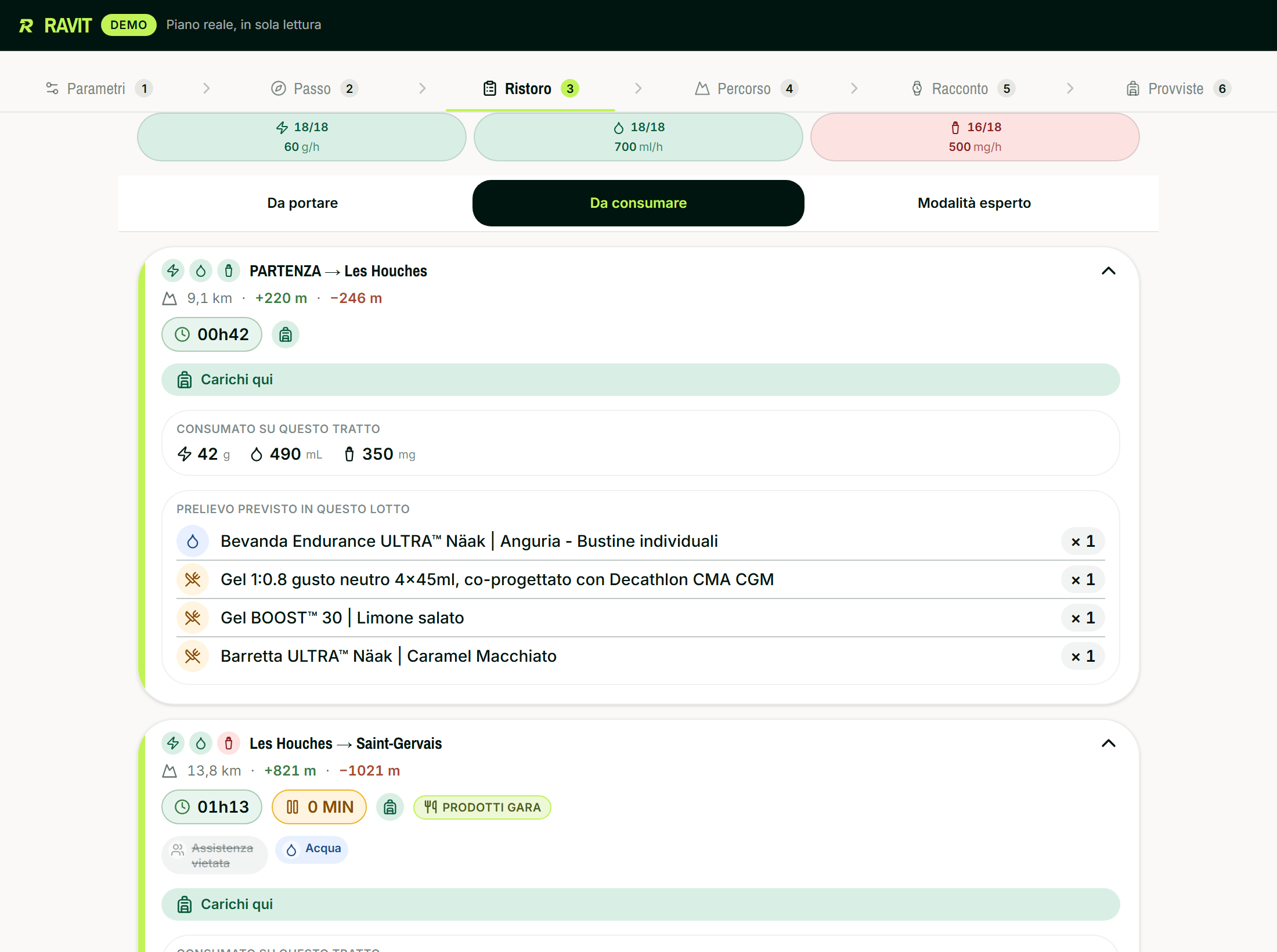Click the backpack icon next to 00h42
1277x952 pixels.
pos(286,335)
